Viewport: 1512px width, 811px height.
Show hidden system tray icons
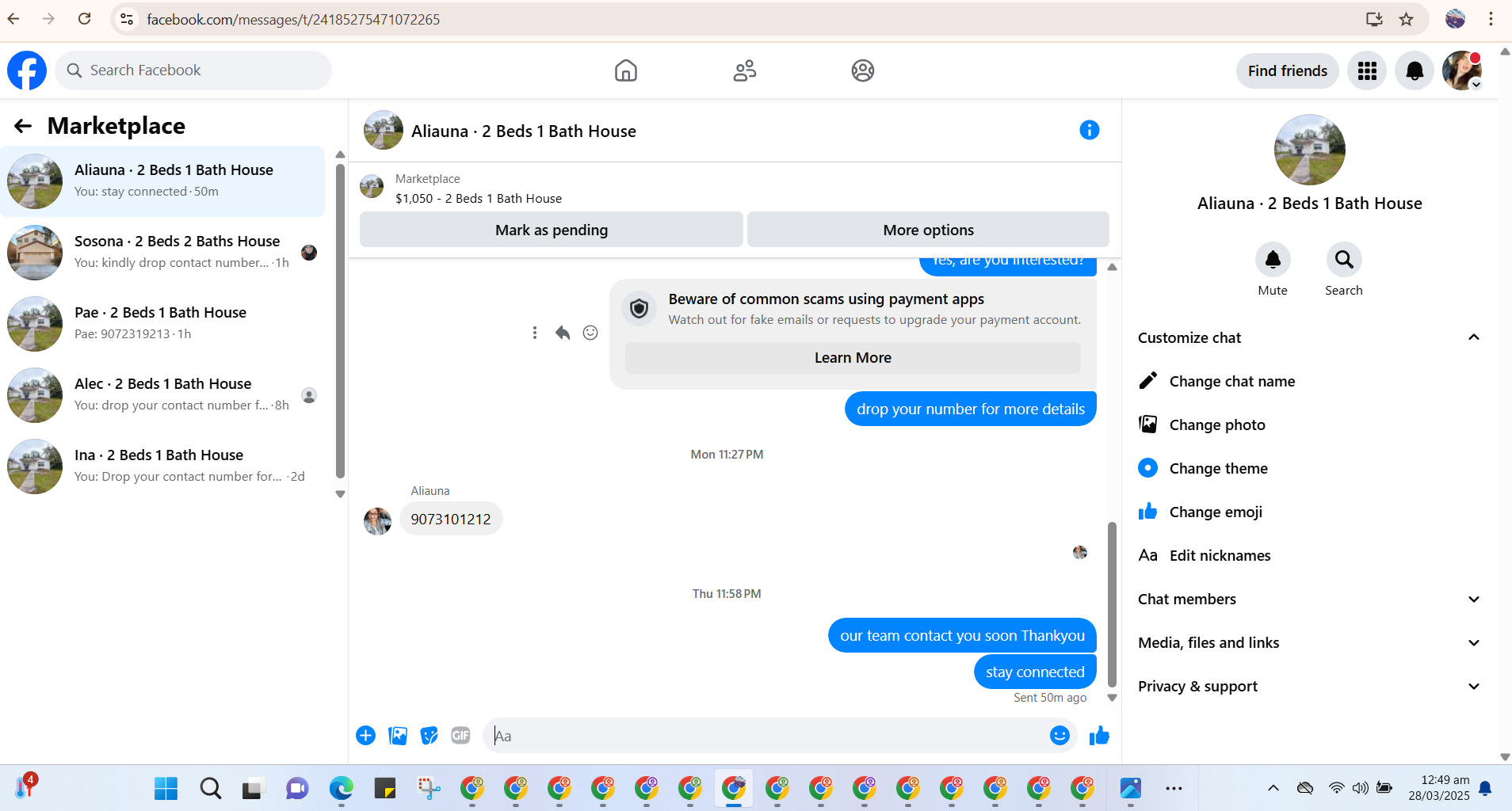point(1273,788)
